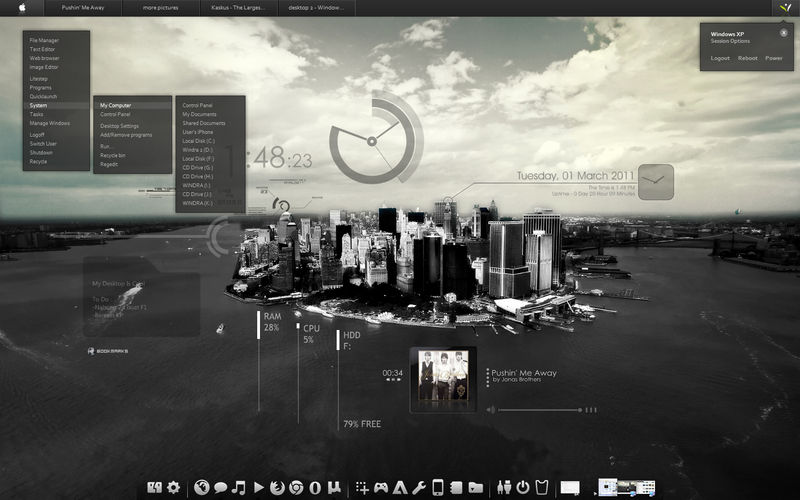The image size is (800, 500).
Task: Open settings gear in the dock
Action: tap(173, 487)
